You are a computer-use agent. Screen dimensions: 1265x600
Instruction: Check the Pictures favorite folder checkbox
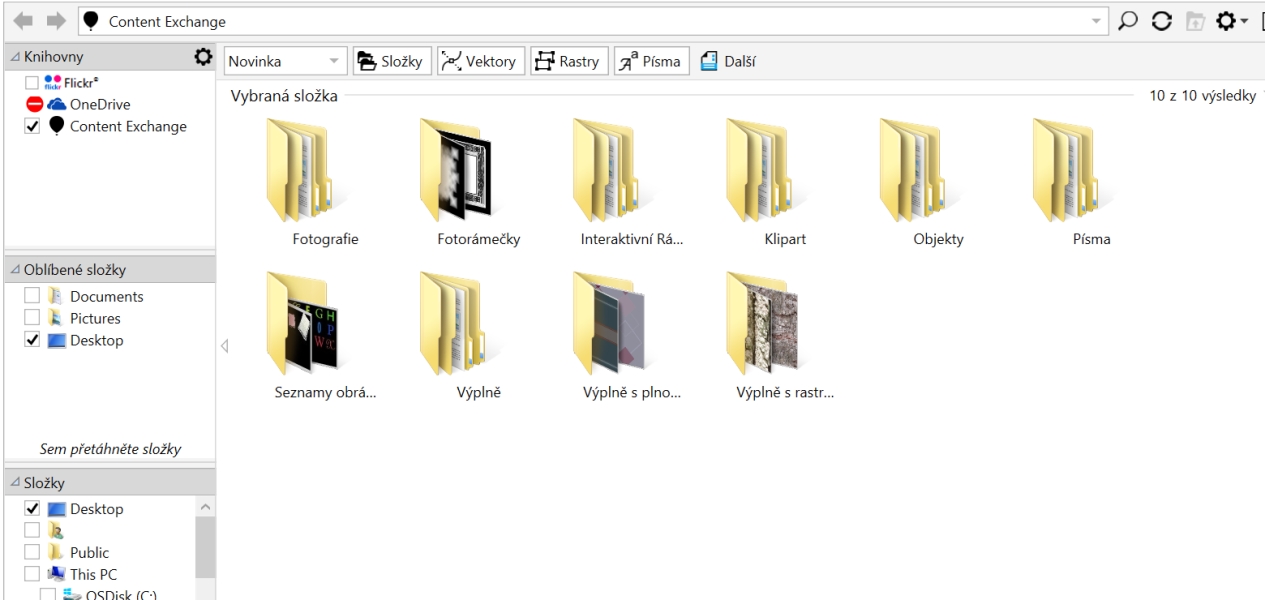pos(32,319)
